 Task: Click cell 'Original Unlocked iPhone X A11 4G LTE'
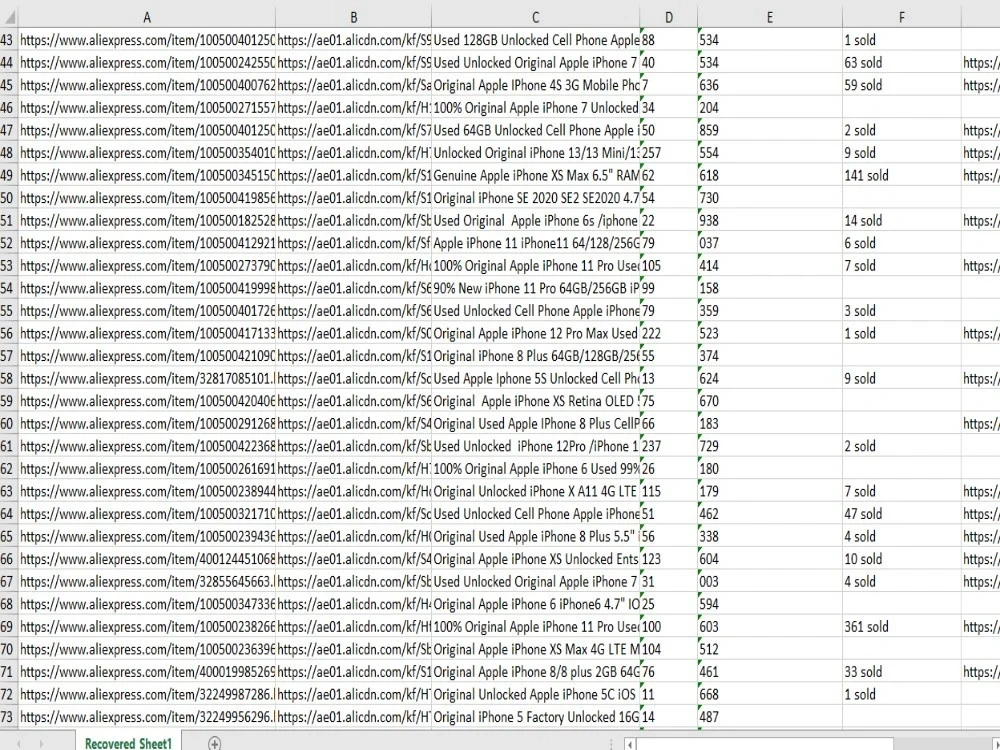tap(536, 491)
